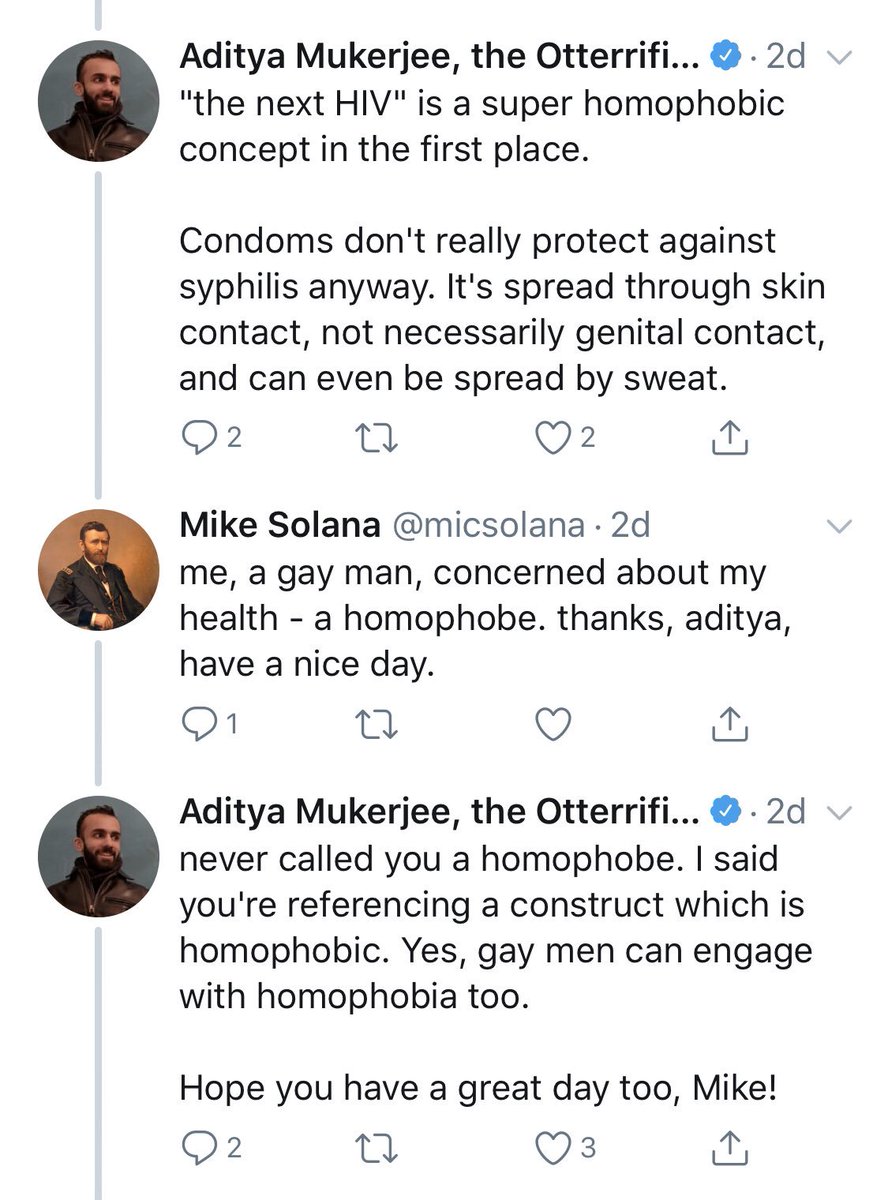Open options chevron on first tweet
Image resolution: width=888 pixels, height=1200 pixels.
840,59
